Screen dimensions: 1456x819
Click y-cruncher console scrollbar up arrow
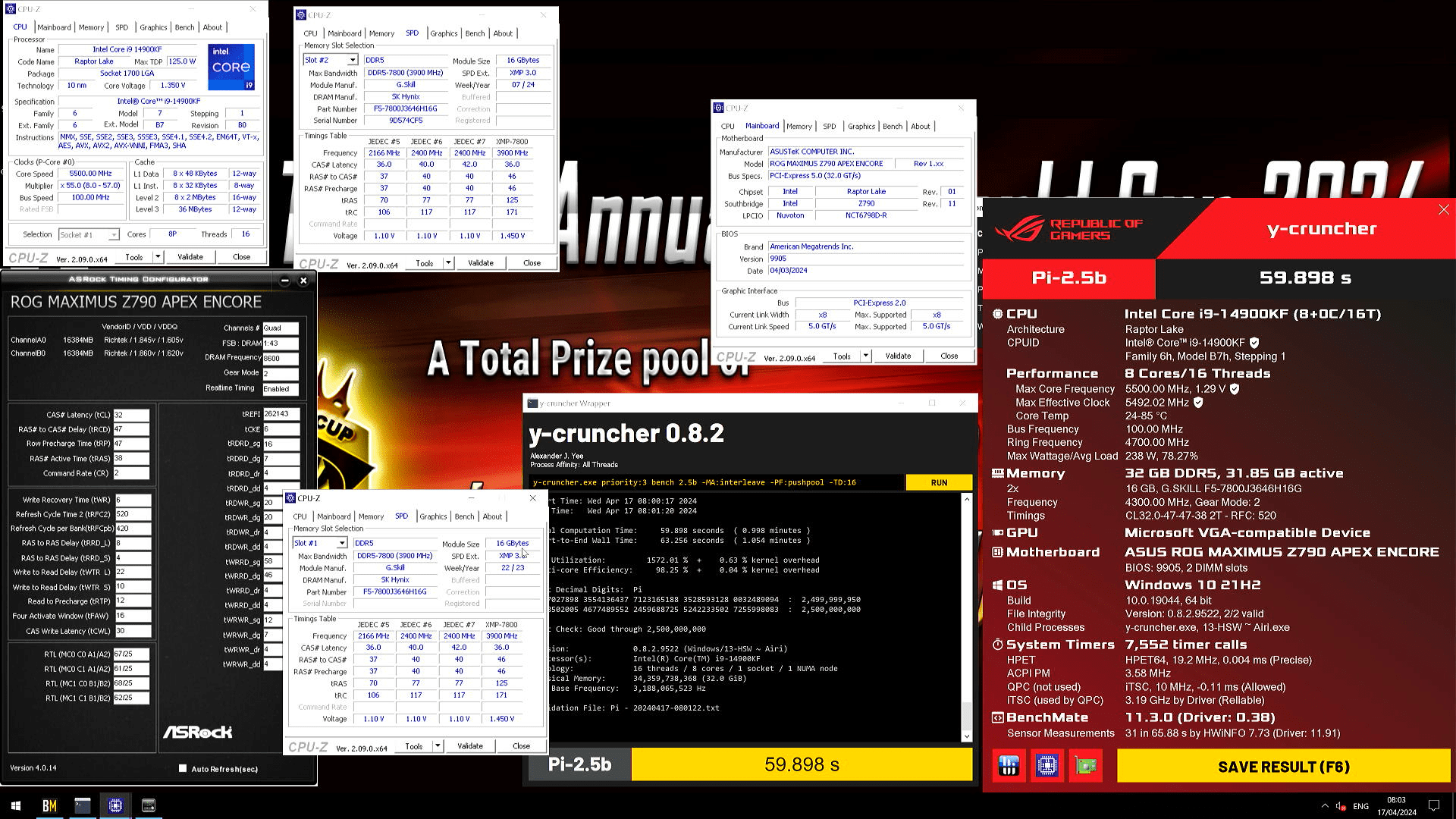[966, 500]
